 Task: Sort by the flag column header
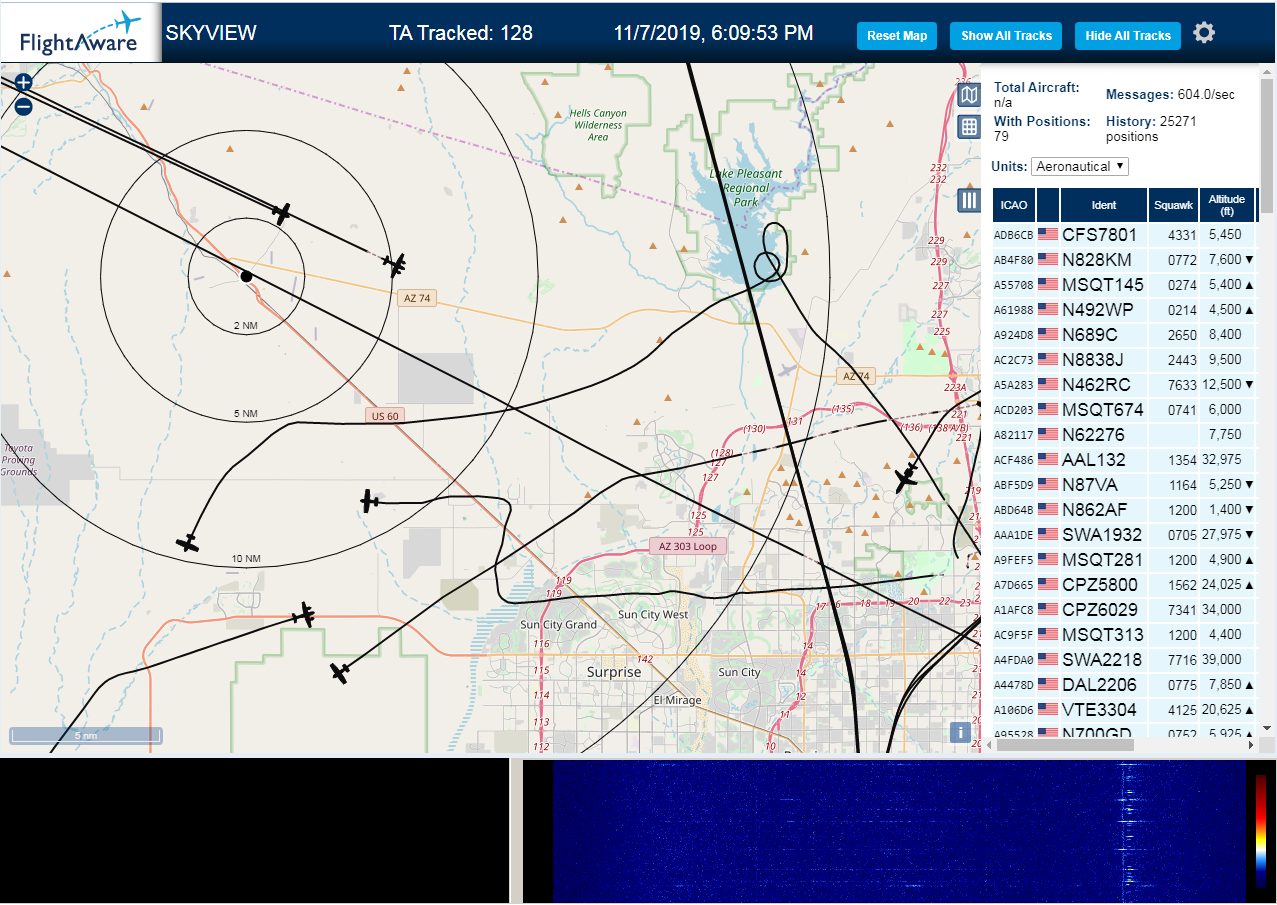tap(1048, 205)
